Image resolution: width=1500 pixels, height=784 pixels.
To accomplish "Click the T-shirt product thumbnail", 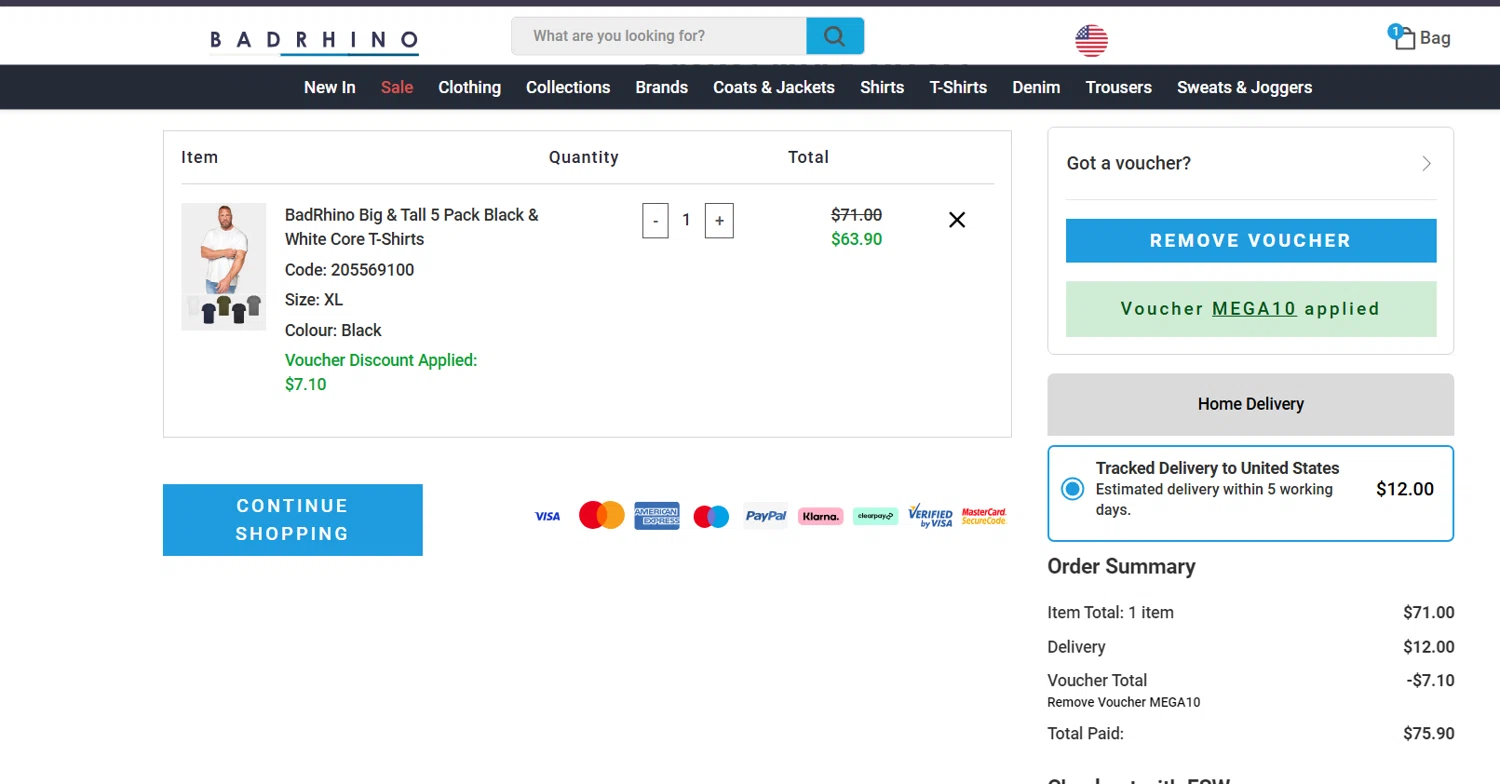I will (224, 266).
